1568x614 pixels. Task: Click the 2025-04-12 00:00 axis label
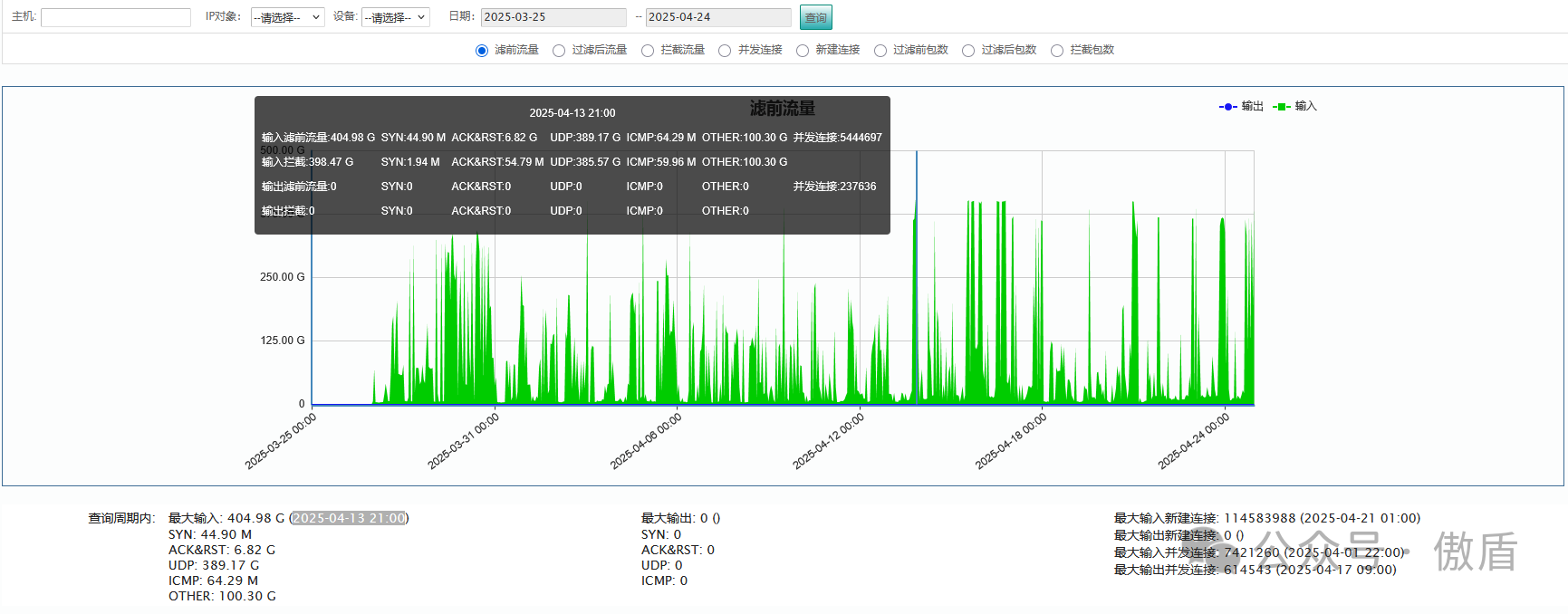[829, 441]
